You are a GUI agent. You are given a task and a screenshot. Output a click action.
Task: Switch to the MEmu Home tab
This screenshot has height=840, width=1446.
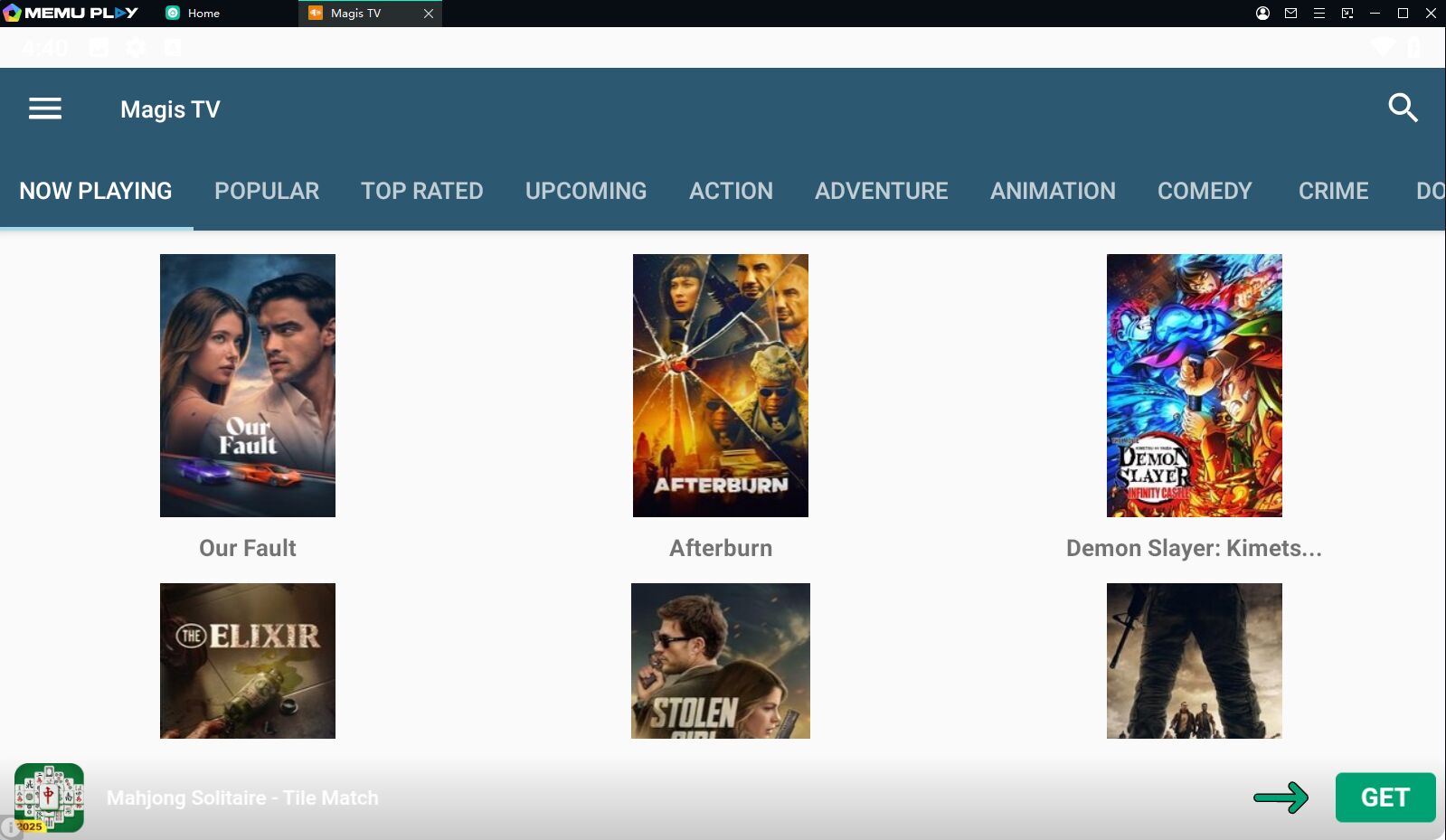(x=194, y=14)
